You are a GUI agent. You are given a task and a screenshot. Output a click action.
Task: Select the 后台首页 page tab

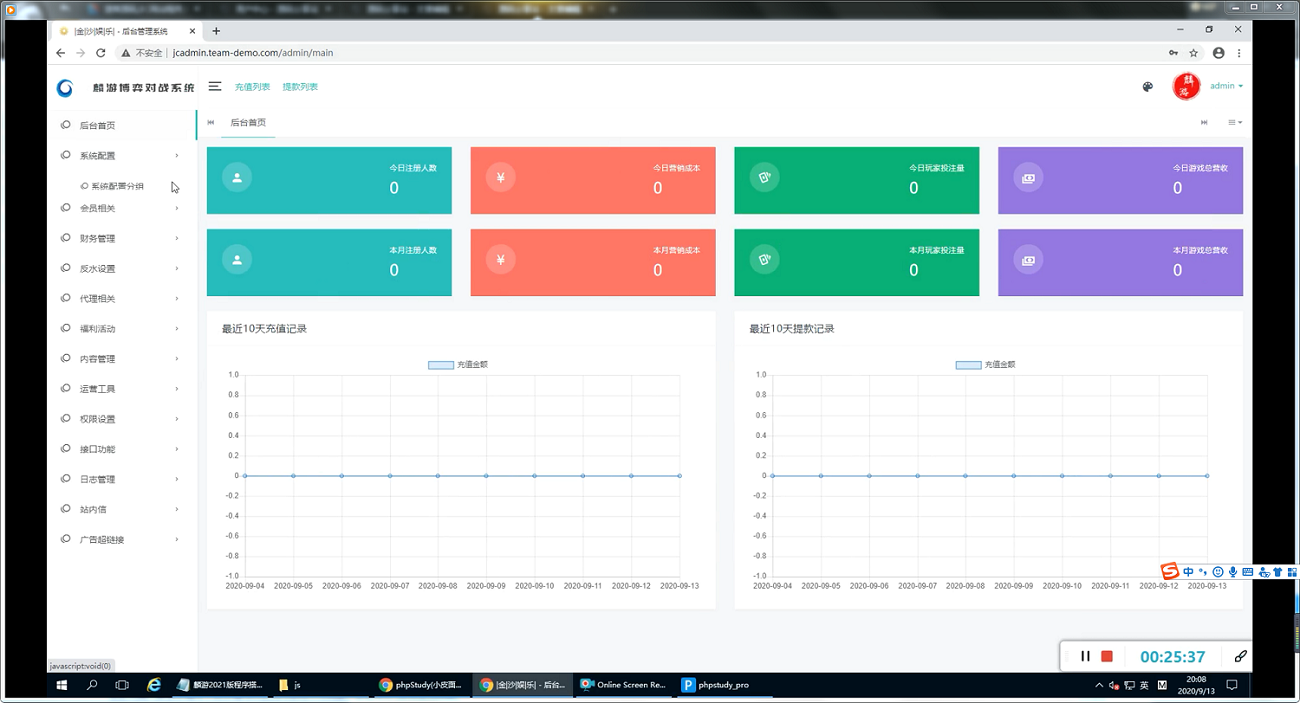coord(248,123)
